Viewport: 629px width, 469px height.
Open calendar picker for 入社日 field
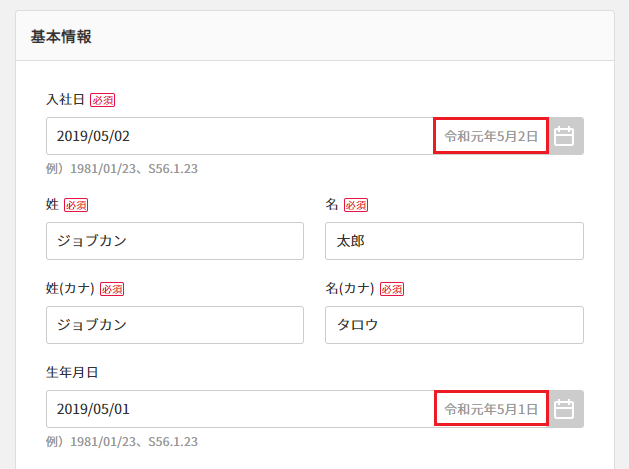tap(566, 136)
